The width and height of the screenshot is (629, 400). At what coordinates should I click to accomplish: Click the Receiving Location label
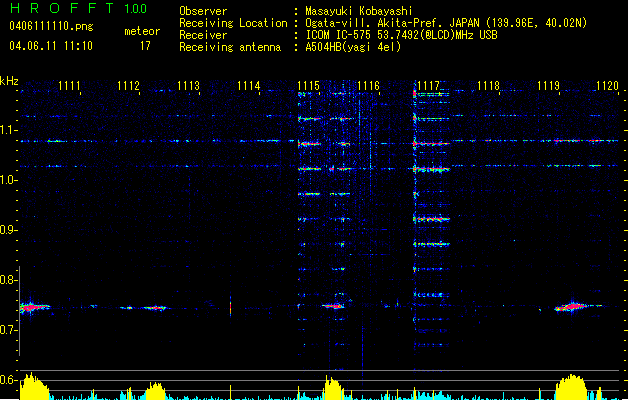233,23
